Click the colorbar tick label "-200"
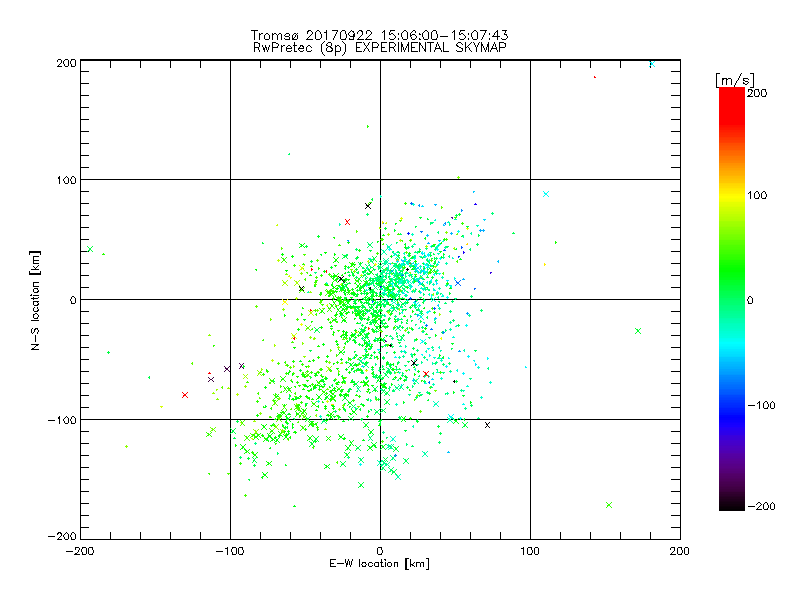The height and width of the screenshot is (600, 800). pos(761,506)
